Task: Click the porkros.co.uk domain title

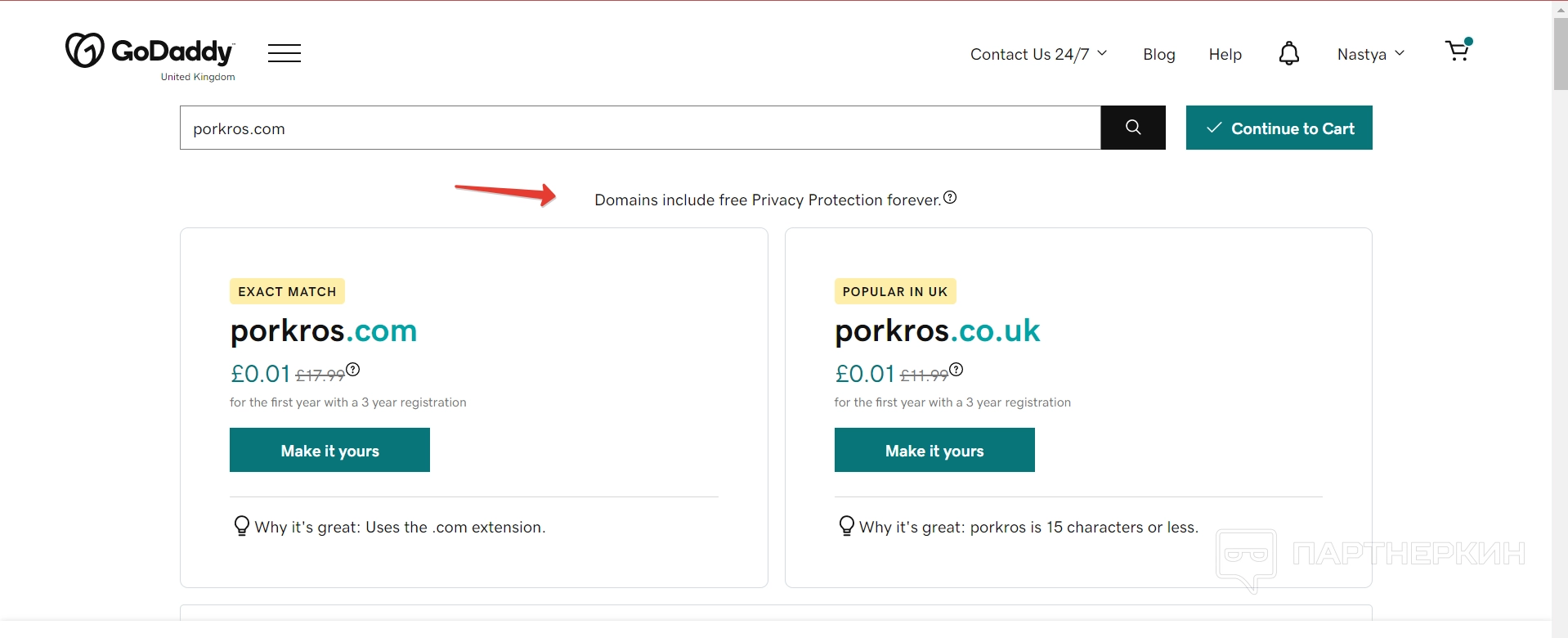Action: (x=937, y=330)
